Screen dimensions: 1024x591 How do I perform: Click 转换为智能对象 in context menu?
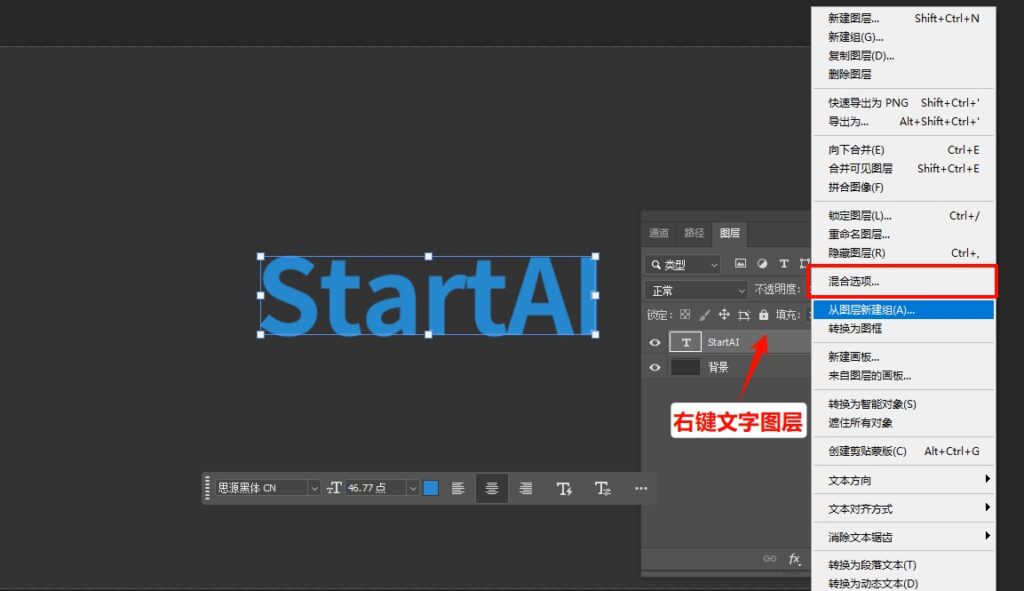(872, 404)
